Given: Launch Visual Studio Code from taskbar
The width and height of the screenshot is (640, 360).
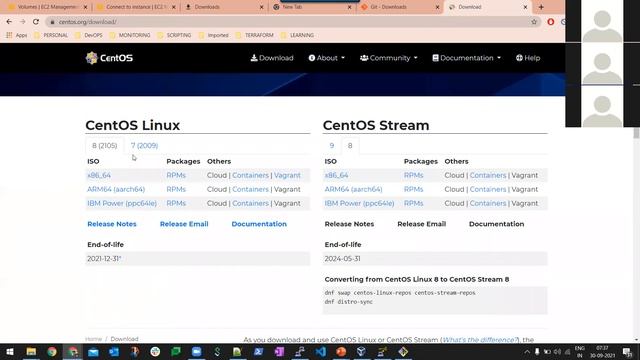Looking at the screenshot, I should click(x=320, y=351).
